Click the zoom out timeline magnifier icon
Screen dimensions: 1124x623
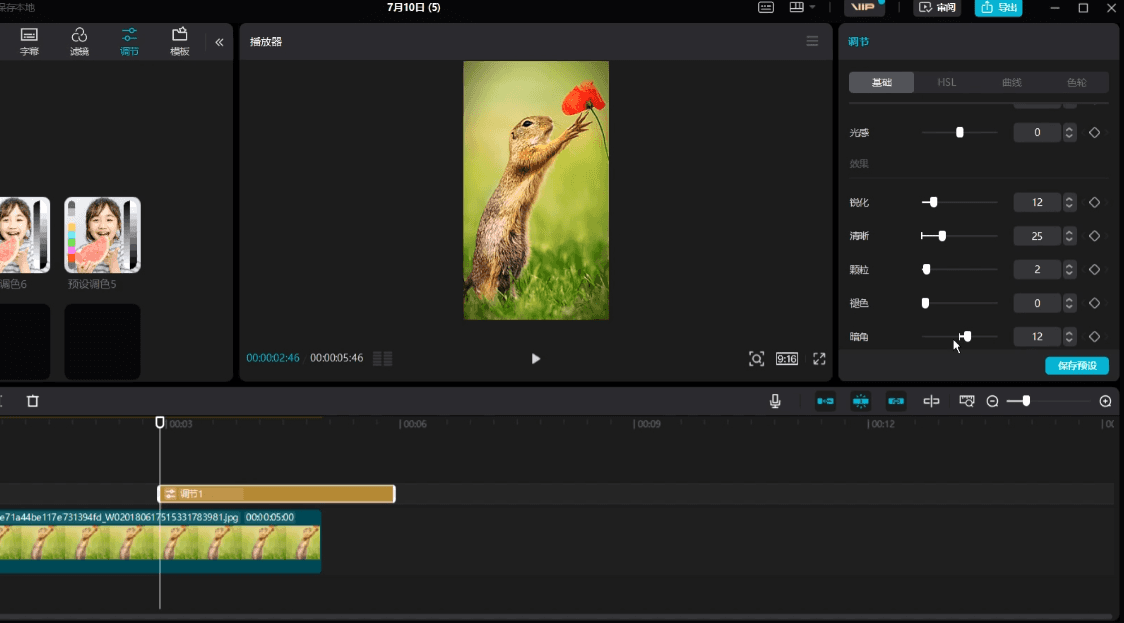coord(992,401)
